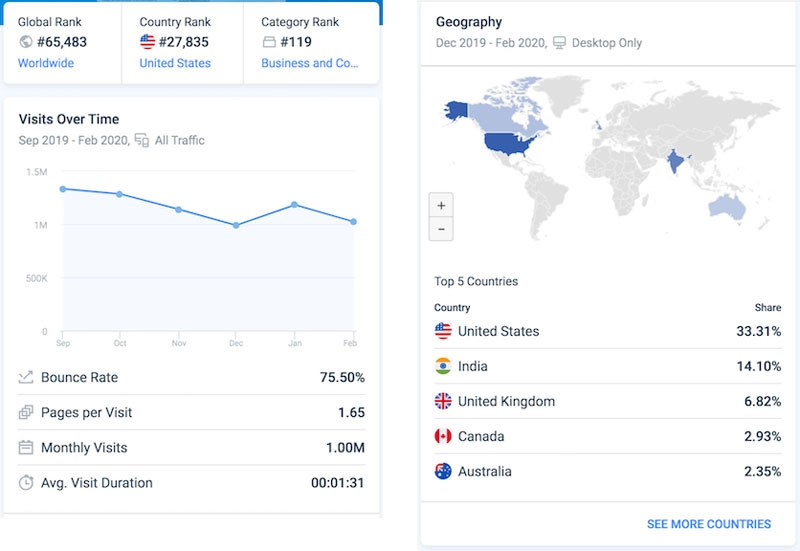800x551 pixels.
Task: Click See More Countries link
Action: 708,524
